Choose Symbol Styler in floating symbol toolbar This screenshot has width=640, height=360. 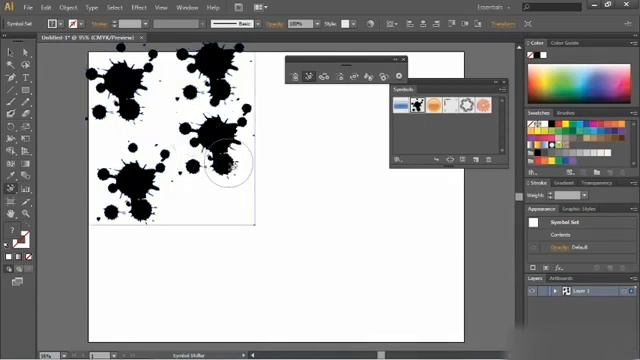tap(399, 76)
